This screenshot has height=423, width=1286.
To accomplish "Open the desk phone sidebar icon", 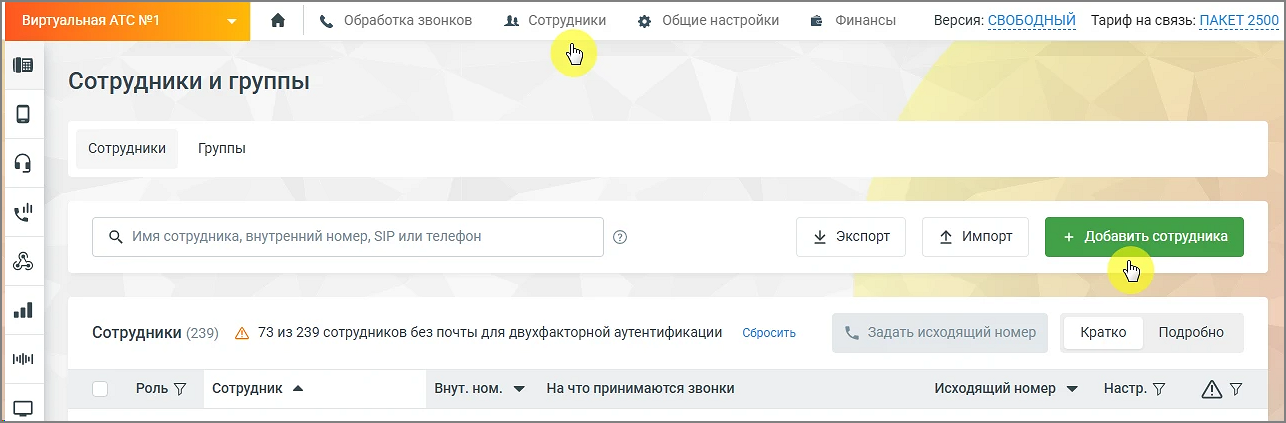I will 22,65.
